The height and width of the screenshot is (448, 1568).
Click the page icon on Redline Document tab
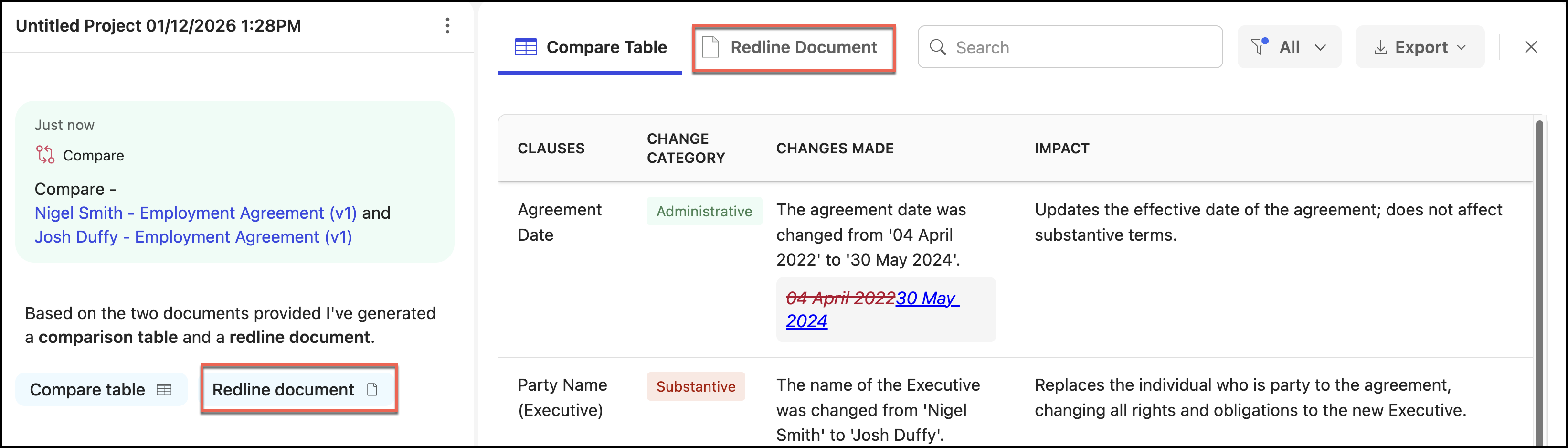point(710,47)
